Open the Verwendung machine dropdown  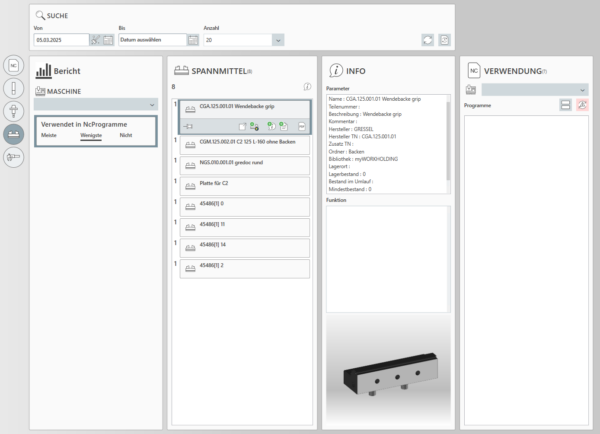(x=534, y=90)
